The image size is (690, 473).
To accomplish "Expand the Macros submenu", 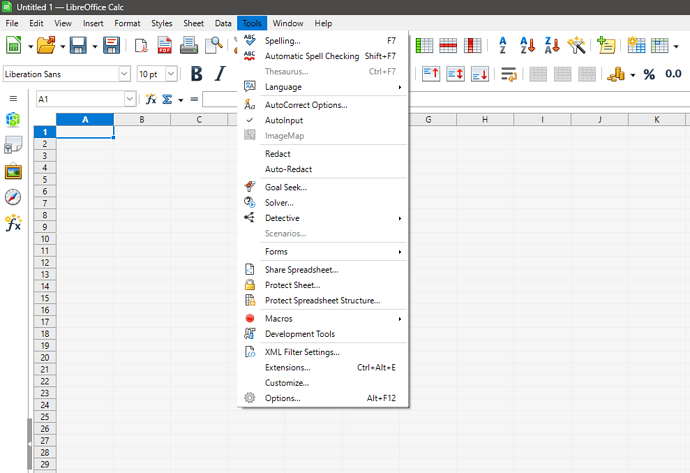I will [x=323, y=319].
